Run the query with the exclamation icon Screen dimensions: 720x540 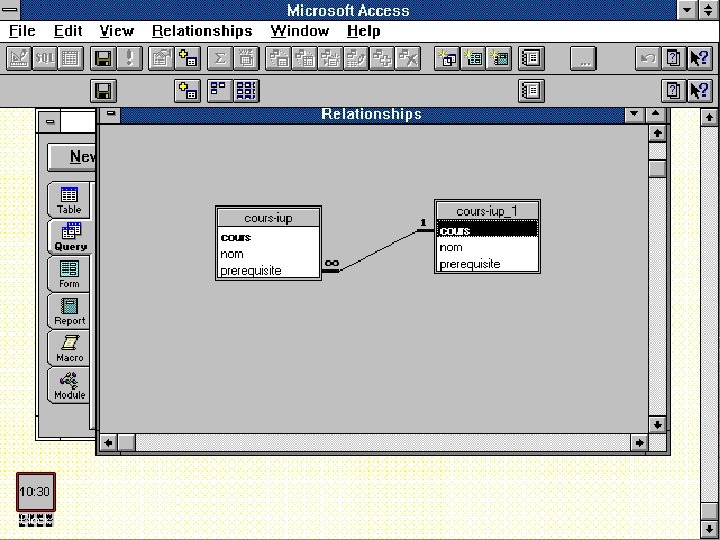[129, 58]
